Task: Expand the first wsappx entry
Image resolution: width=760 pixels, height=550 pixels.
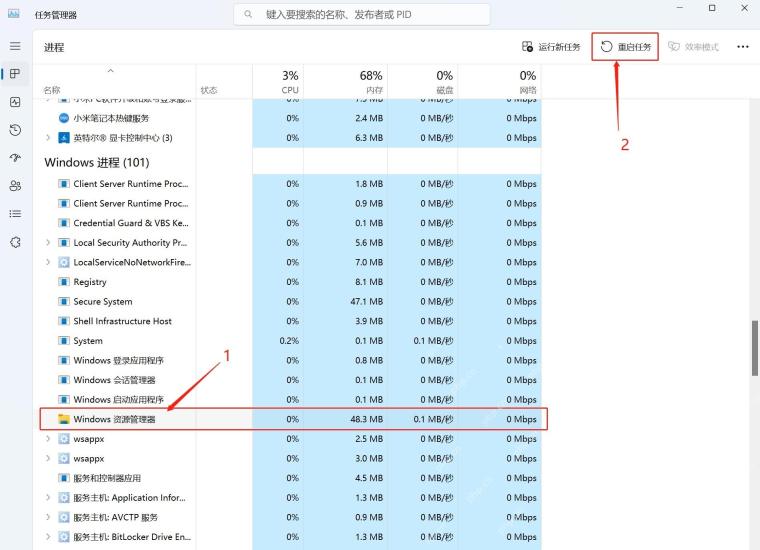Action: point(48,439)
